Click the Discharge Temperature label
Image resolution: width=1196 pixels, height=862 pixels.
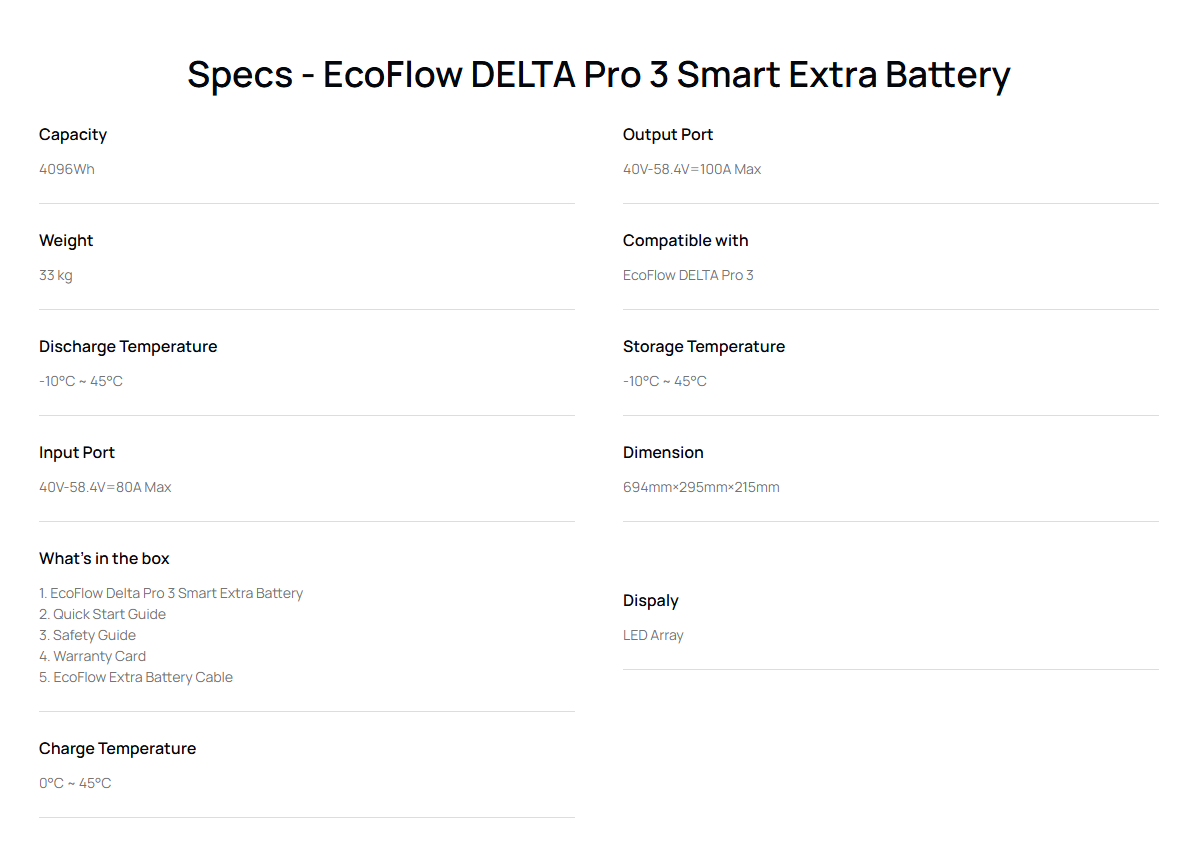(x=128, y=347)
